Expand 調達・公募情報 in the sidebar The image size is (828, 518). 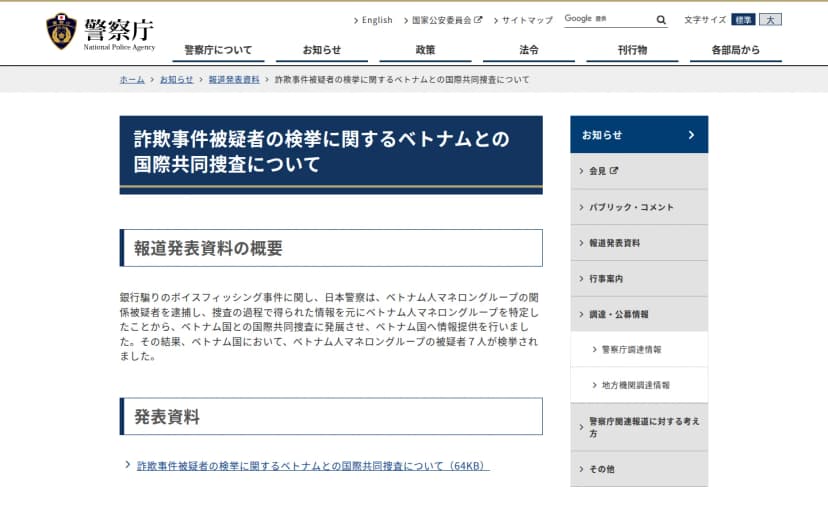(x=639, y=315)
